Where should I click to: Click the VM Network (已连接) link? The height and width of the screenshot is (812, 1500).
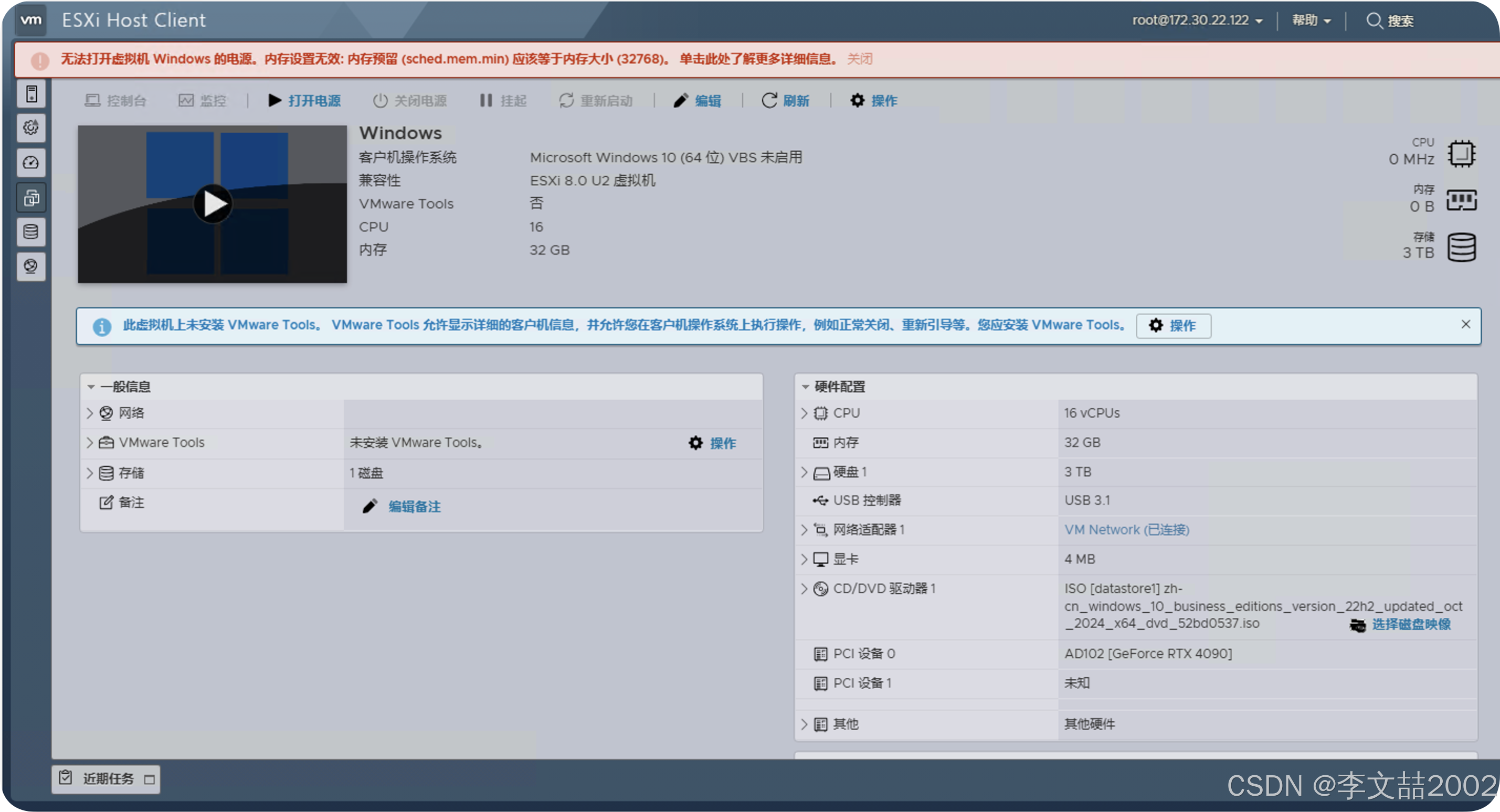[1126, 530]
